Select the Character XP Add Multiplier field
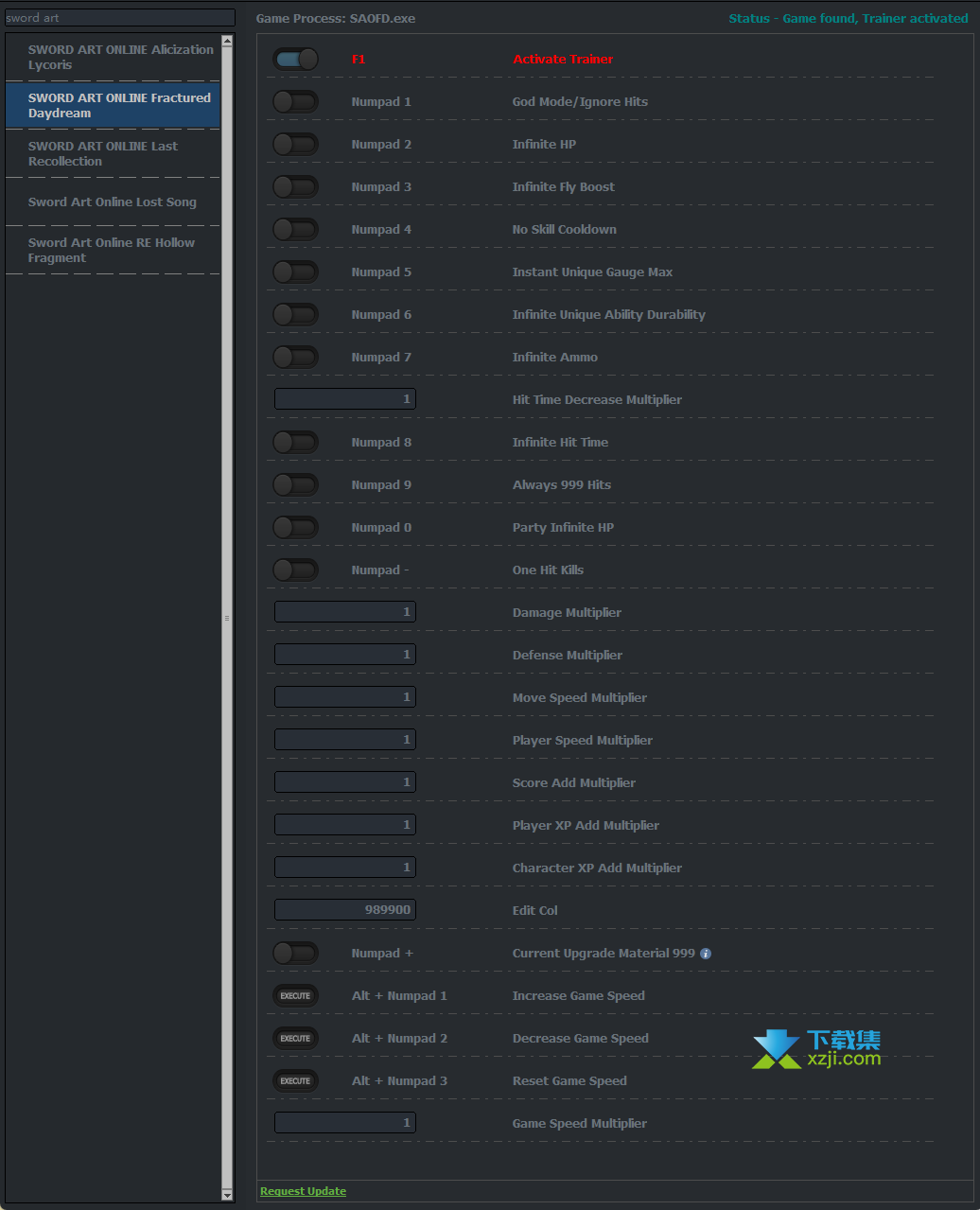 [344, 868]
